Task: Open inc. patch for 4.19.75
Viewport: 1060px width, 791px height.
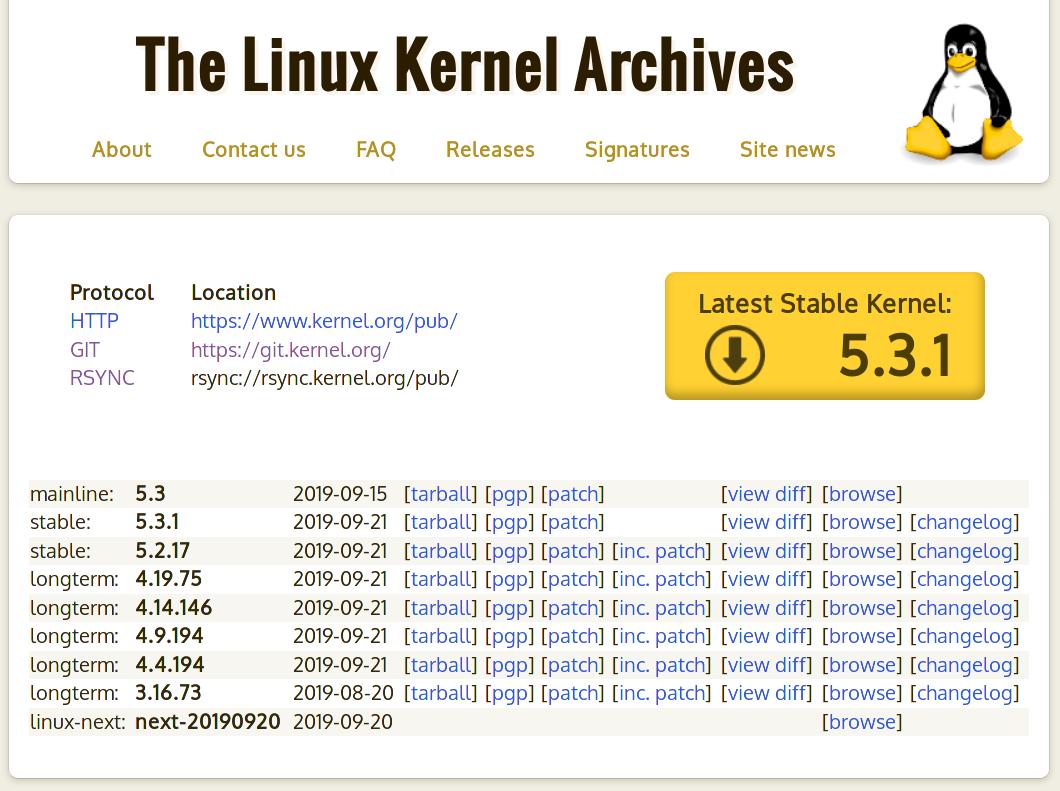Action: [662, 579]
